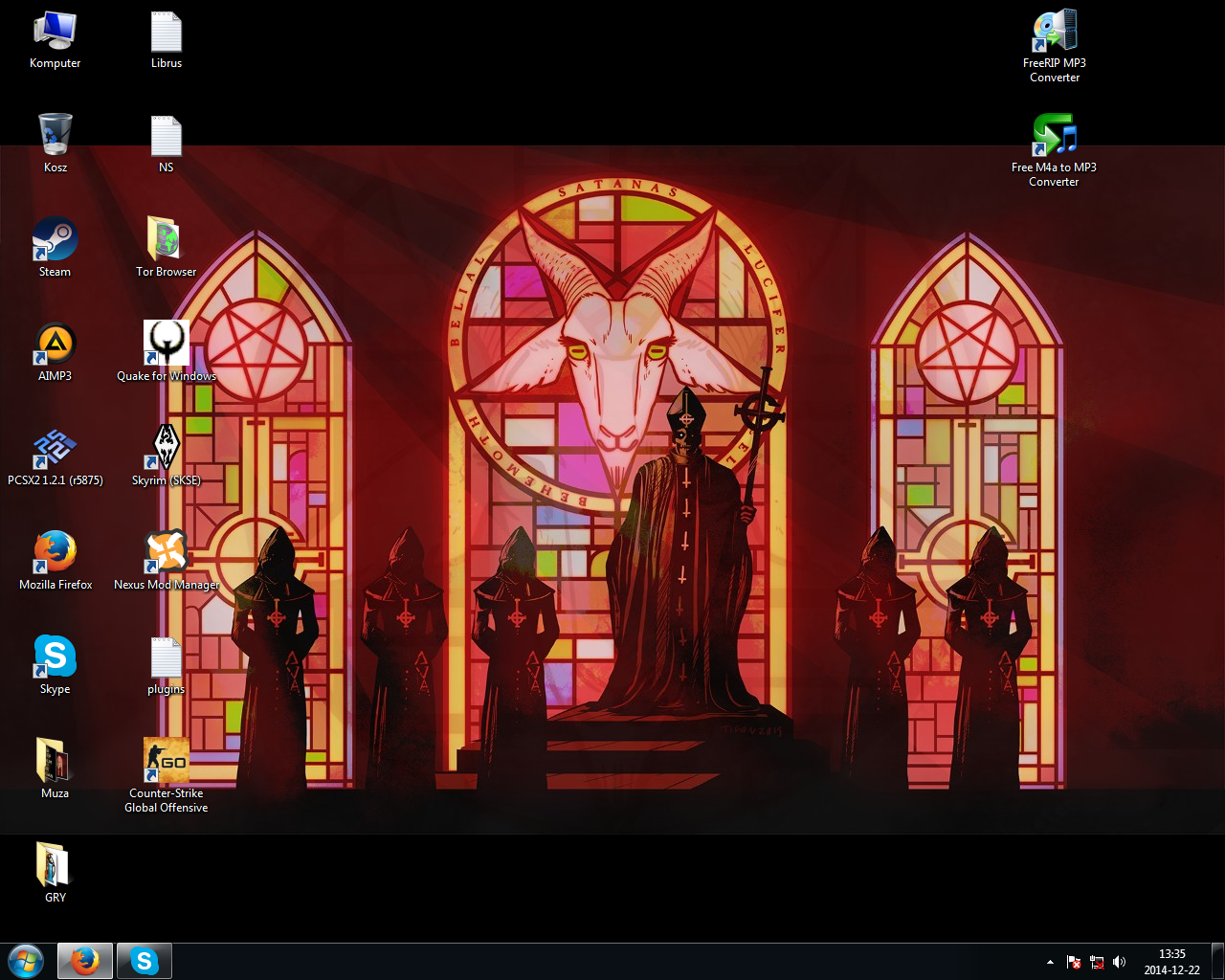
Task: Open the network status tray icon
Action: click(1097, 962)
